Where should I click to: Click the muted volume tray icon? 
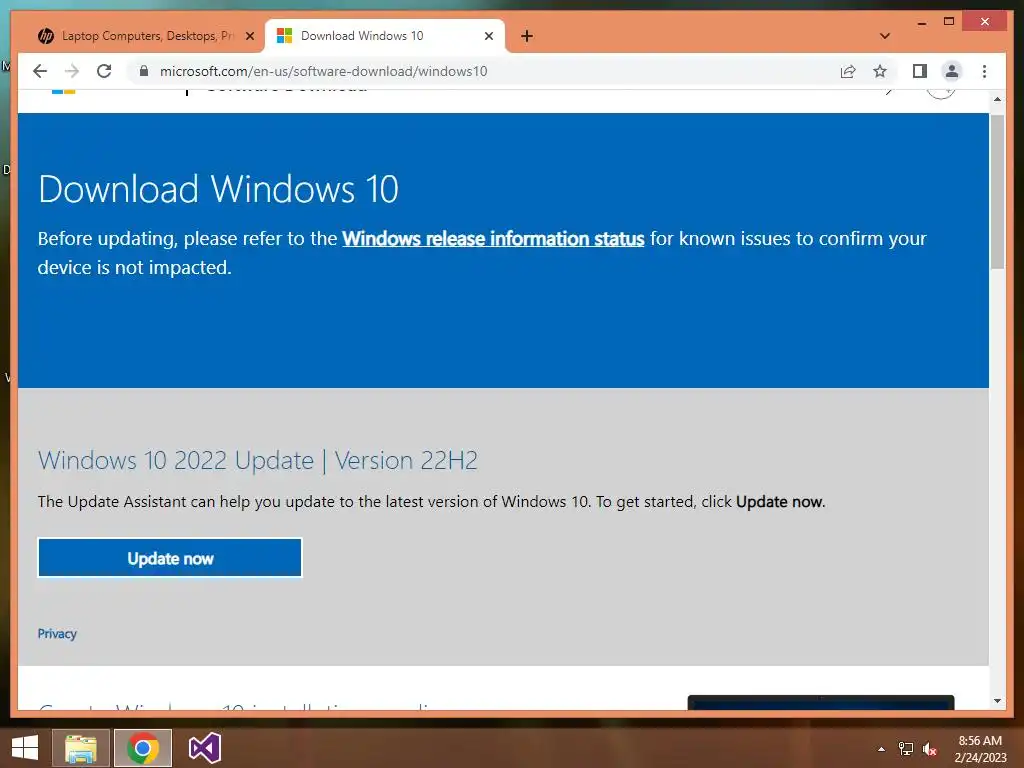[x=929, y=749]
